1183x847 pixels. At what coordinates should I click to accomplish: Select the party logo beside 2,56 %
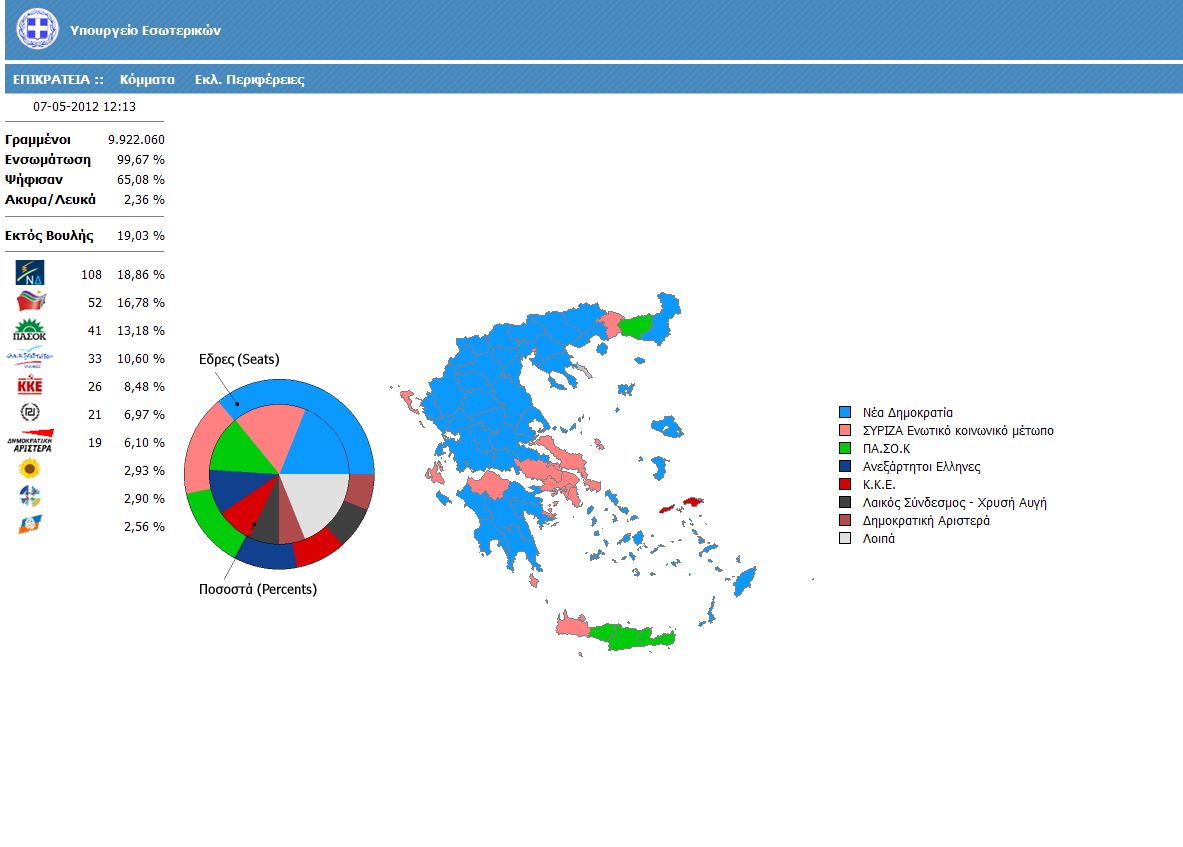30,525
